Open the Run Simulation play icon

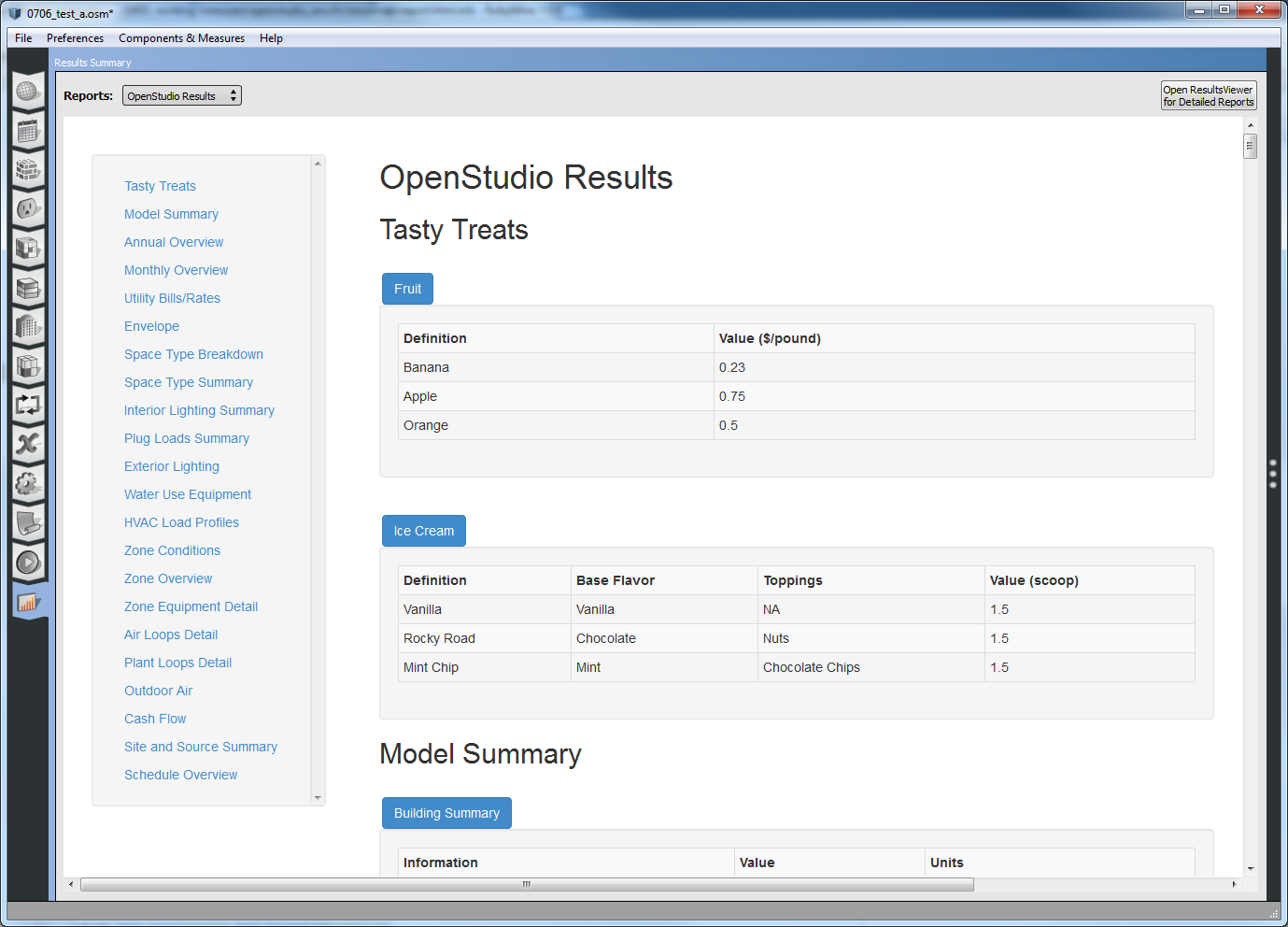[x=28, y=562]
